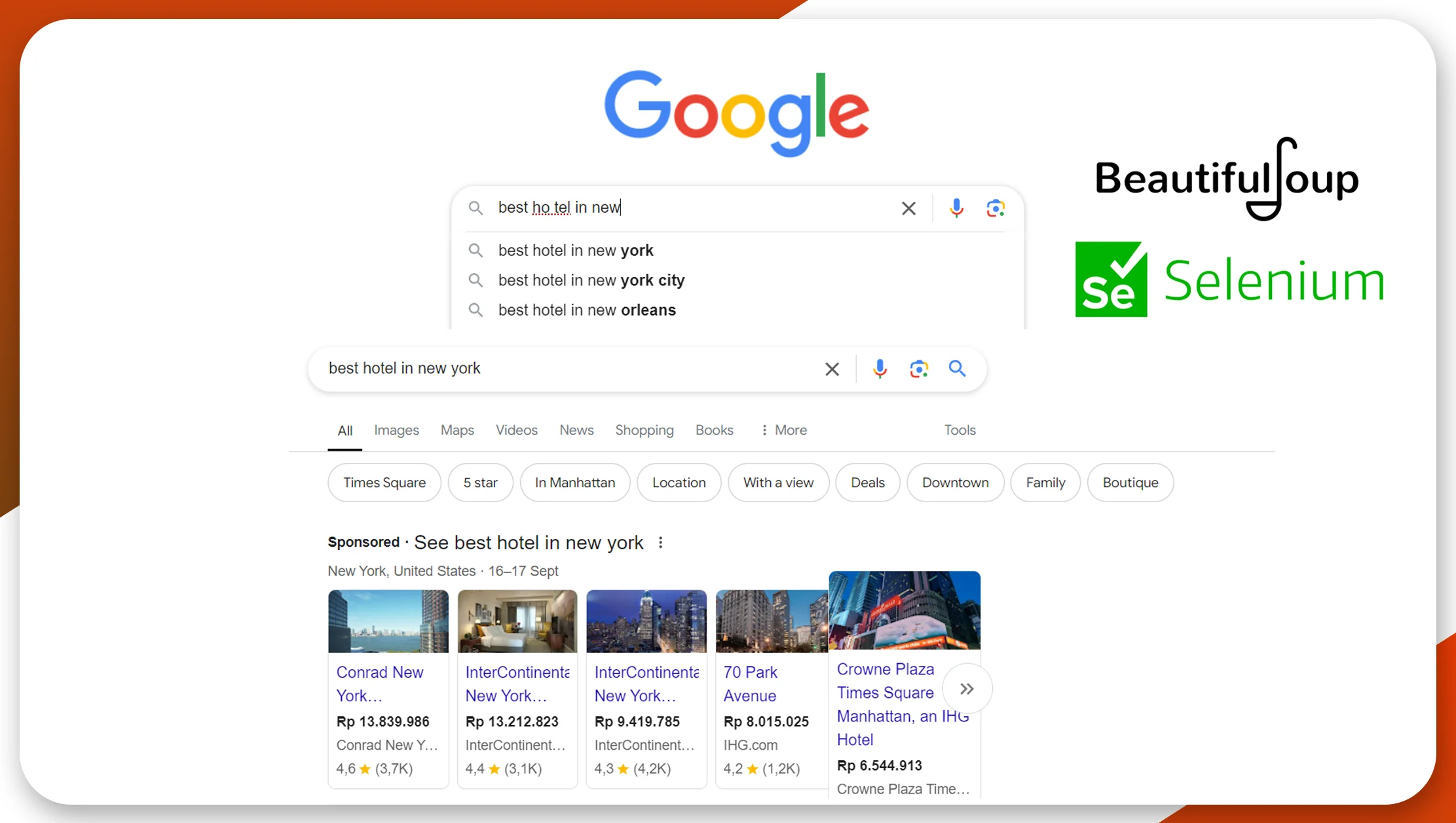Screen dimensions: 1456x823
Task: Toggle the Family filter chip
Action: click(1044, 483)
